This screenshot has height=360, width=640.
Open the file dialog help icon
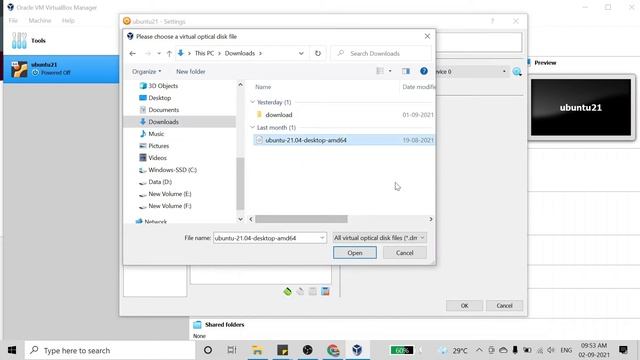tap(424, 71)
